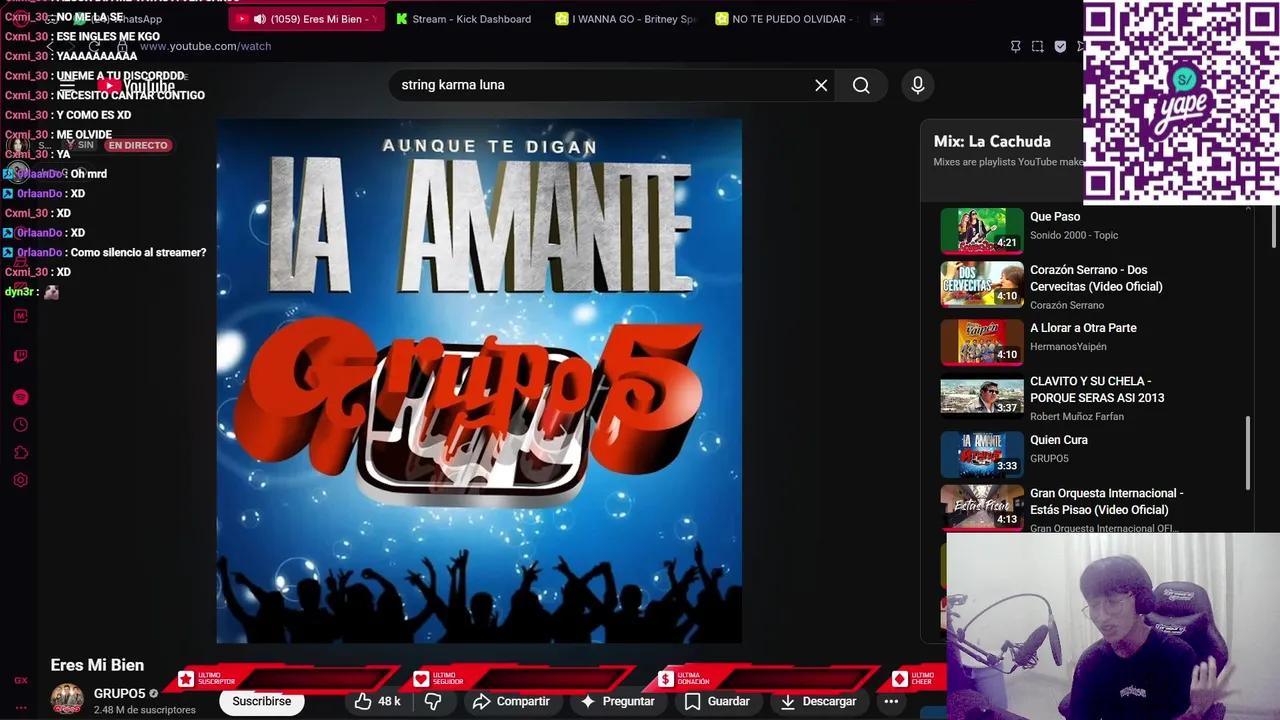Open Settings gear icon in sidebar
The height and width of the screenshot is (720, 1280).
point(20,480)
